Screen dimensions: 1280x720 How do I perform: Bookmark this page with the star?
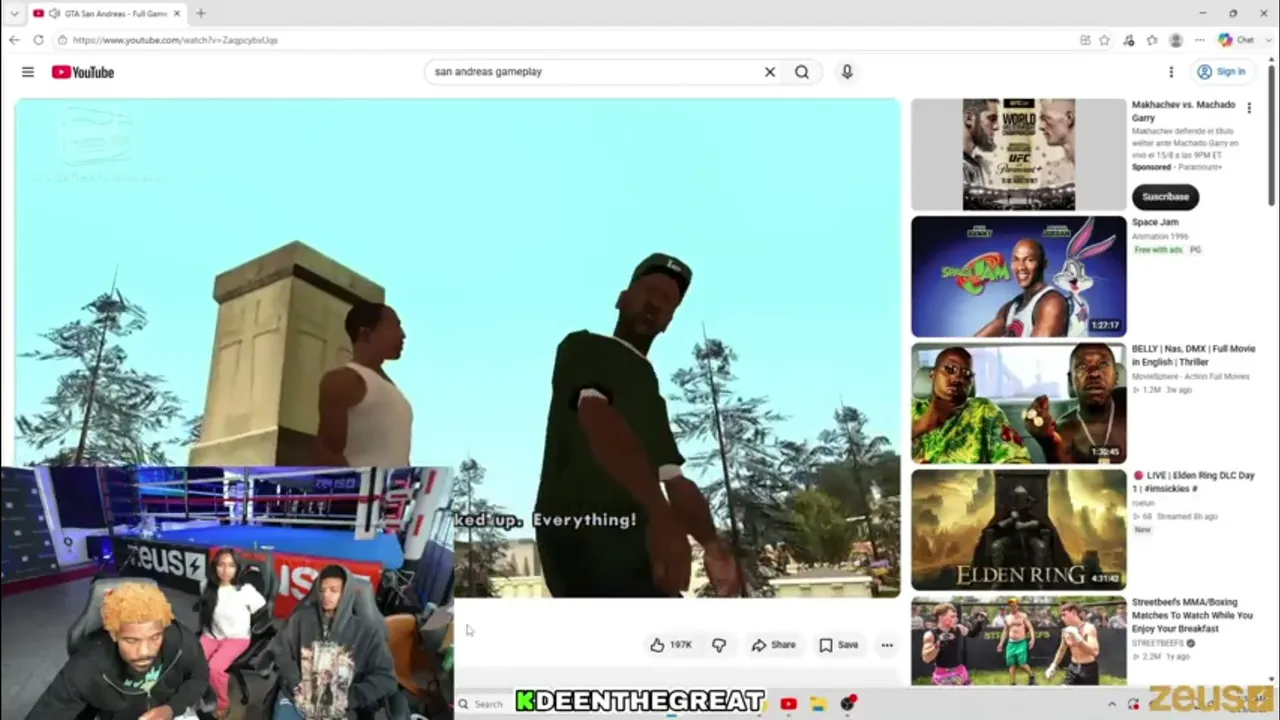pyautogui.click(x=1104, y=40)
